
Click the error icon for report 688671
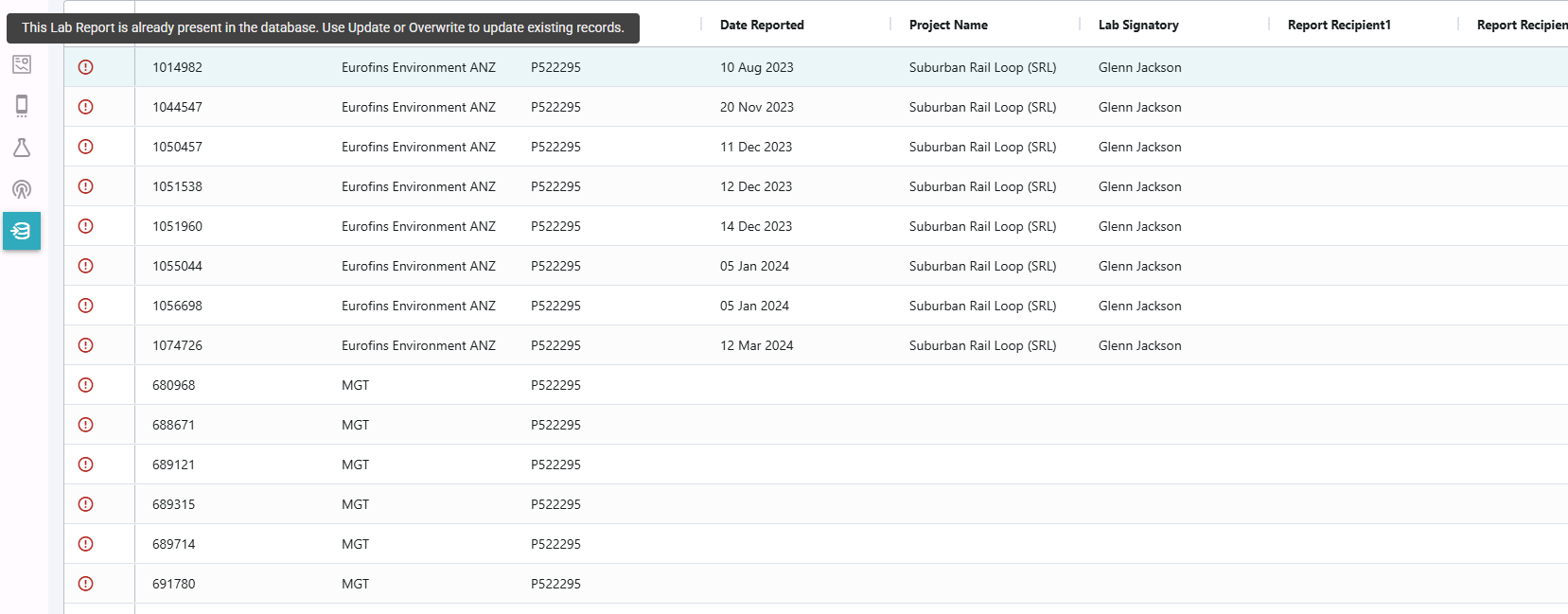[85, 425]
